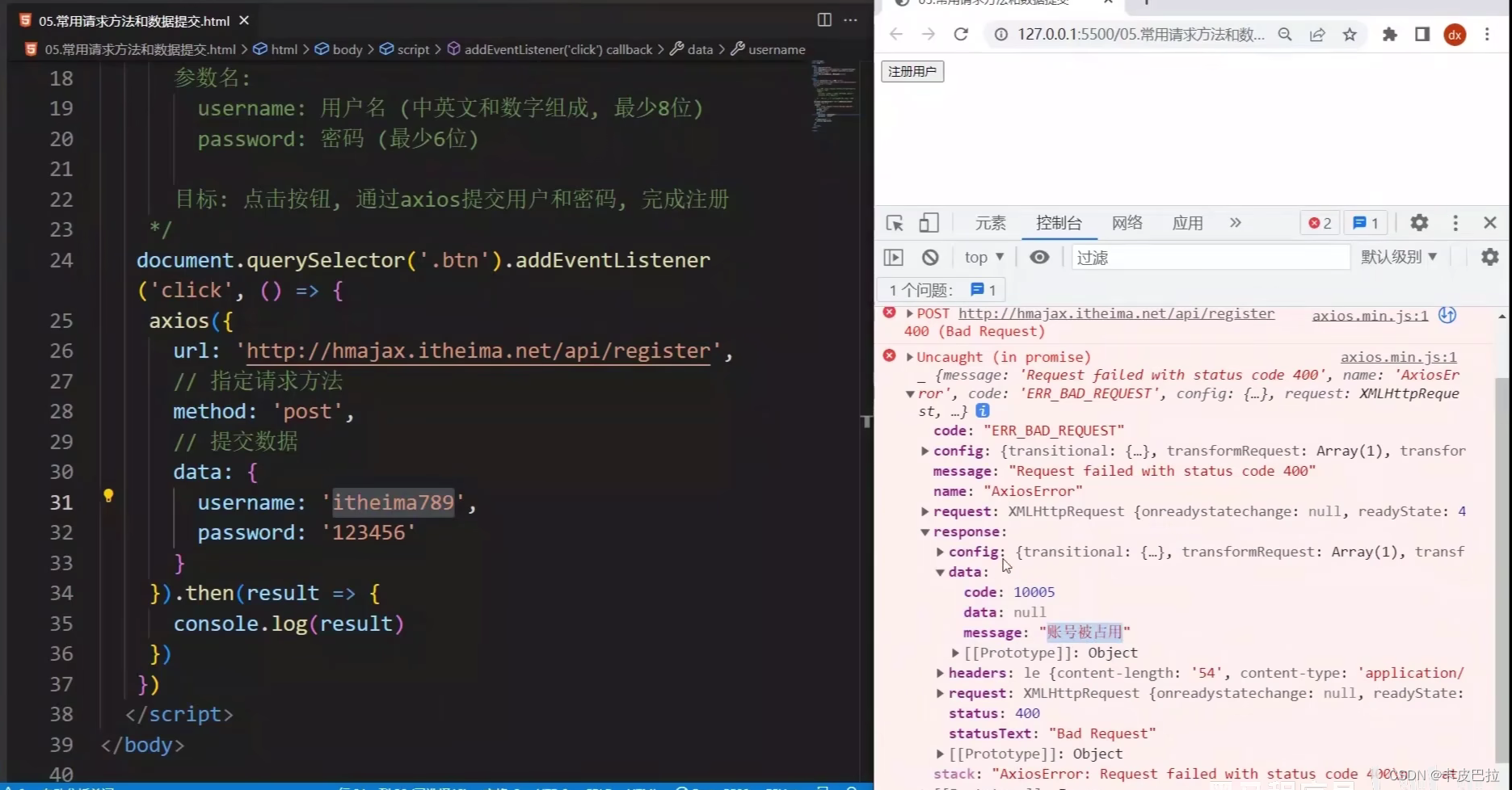Screen dimensions: 1512x790
Task: Open the issues message badge showing 1
Action: (x=1365, y=223)
